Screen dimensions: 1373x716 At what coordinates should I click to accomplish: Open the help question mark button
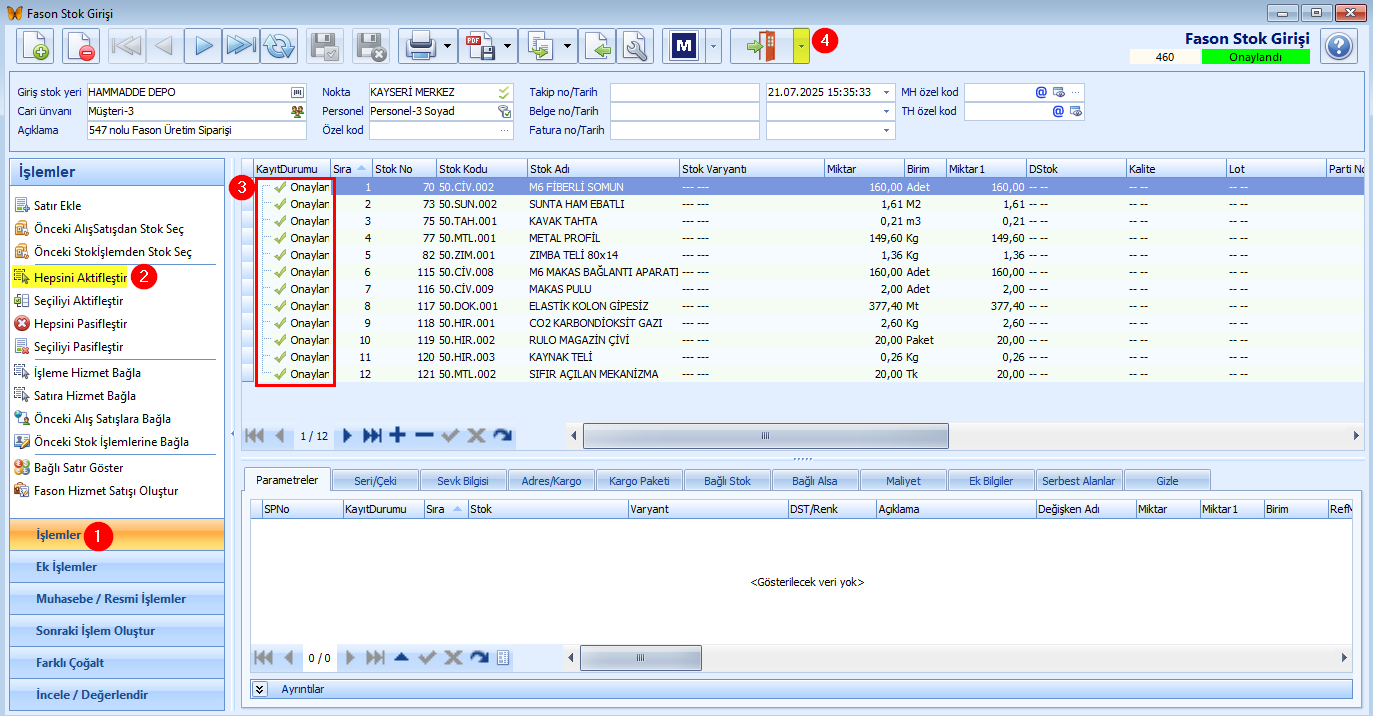[1338, 46]
